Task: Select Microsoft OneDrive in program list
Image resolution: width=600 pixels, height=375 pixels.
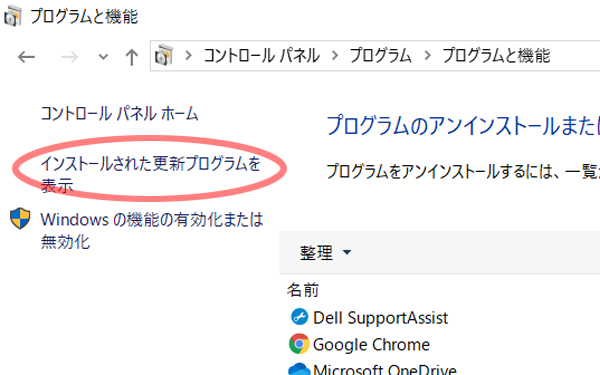Action: 385,369
